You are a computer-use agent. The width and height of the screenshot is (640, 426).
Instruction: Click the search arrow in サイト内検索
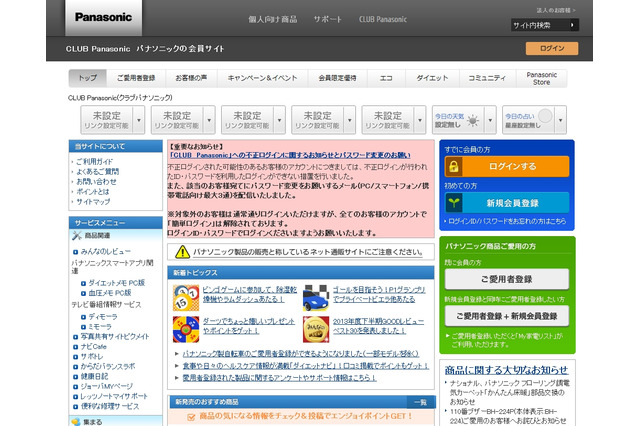[x=572, y=25]
